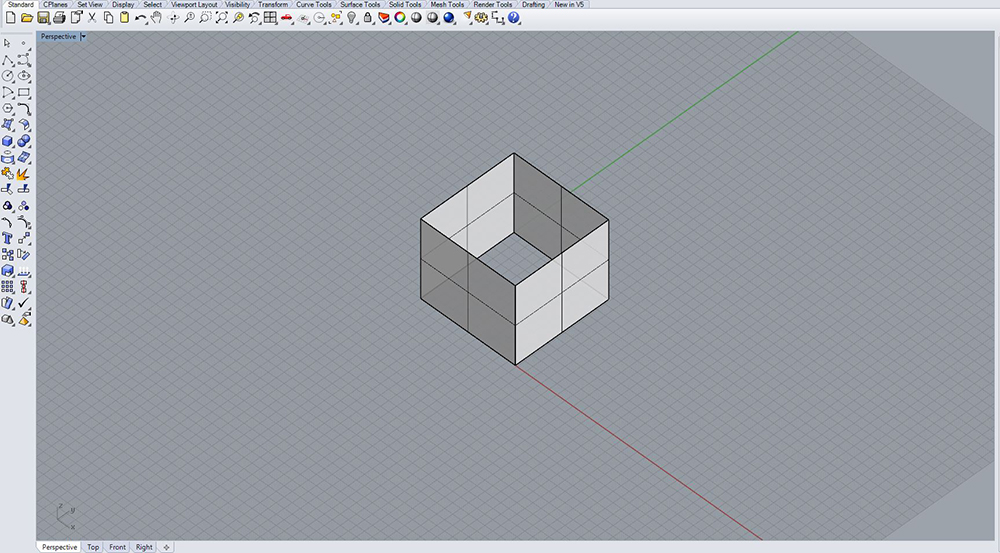Go to the Render Tools tab
This screenshot has width=1000, height=553.
click(x=493, y=4)
